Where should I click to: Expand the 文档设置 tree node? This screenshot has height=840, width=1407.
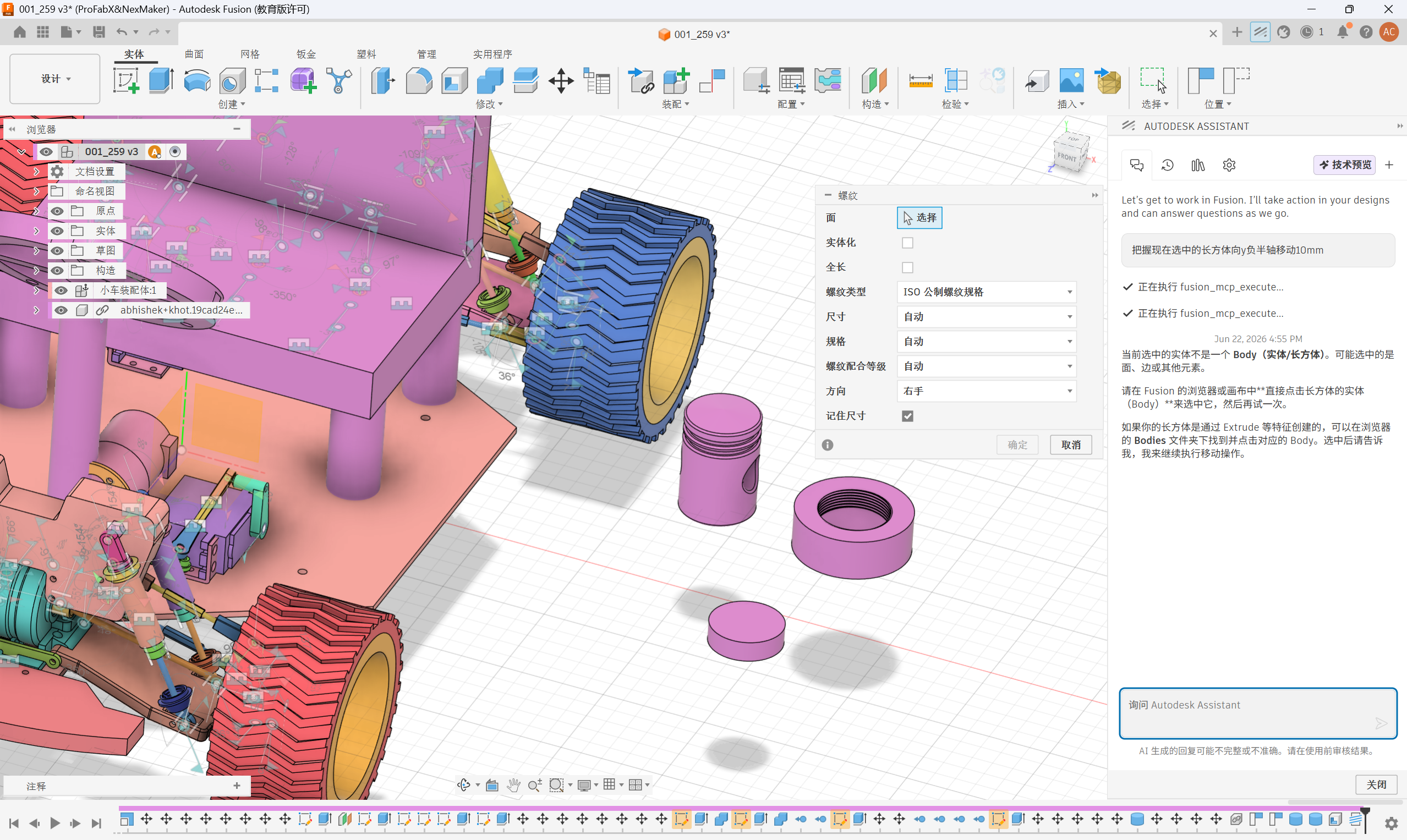tap(36, 171)
